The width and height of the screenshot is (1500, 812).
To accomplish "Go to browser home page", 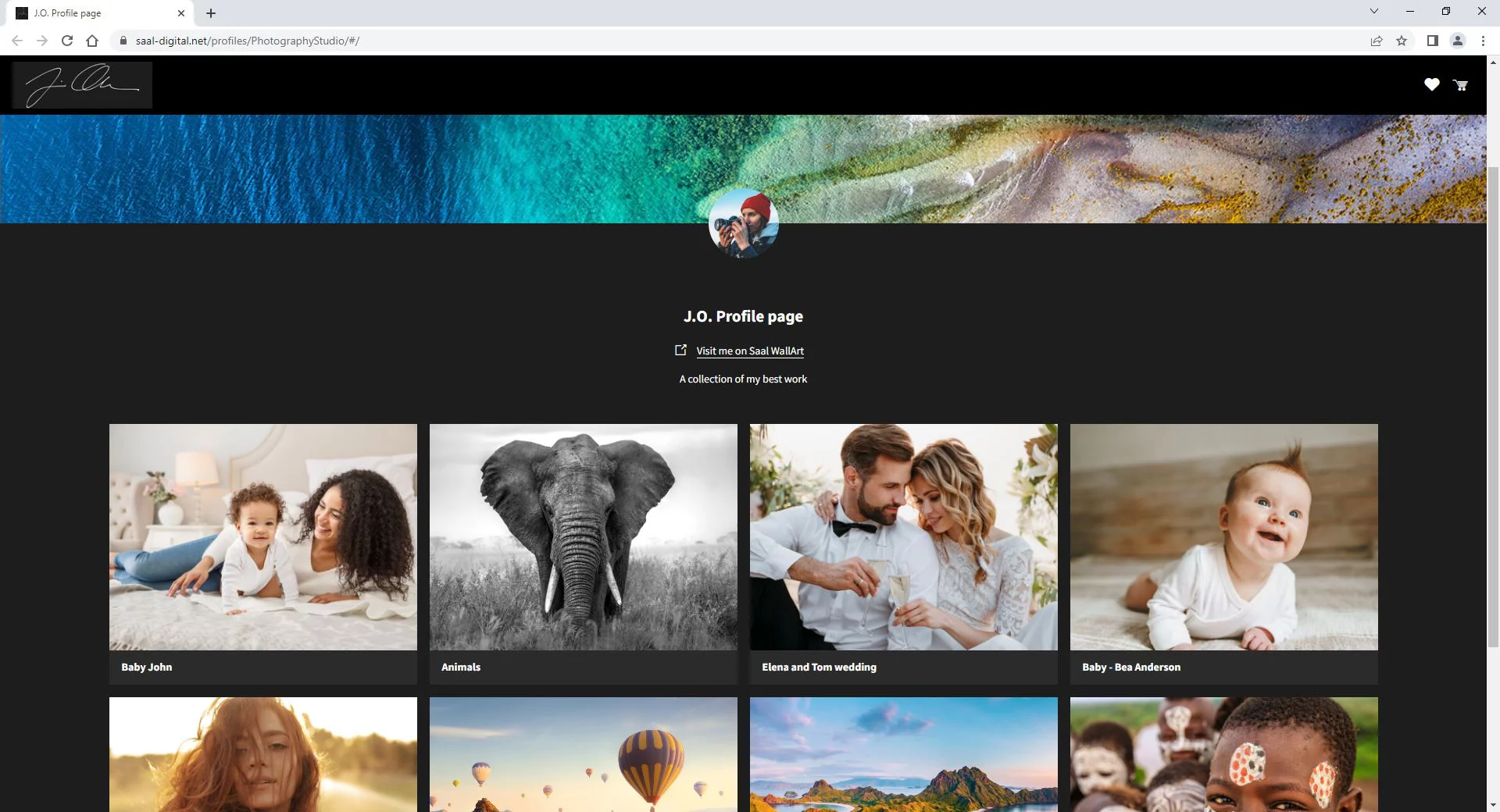I will click(x=92, y=41).
